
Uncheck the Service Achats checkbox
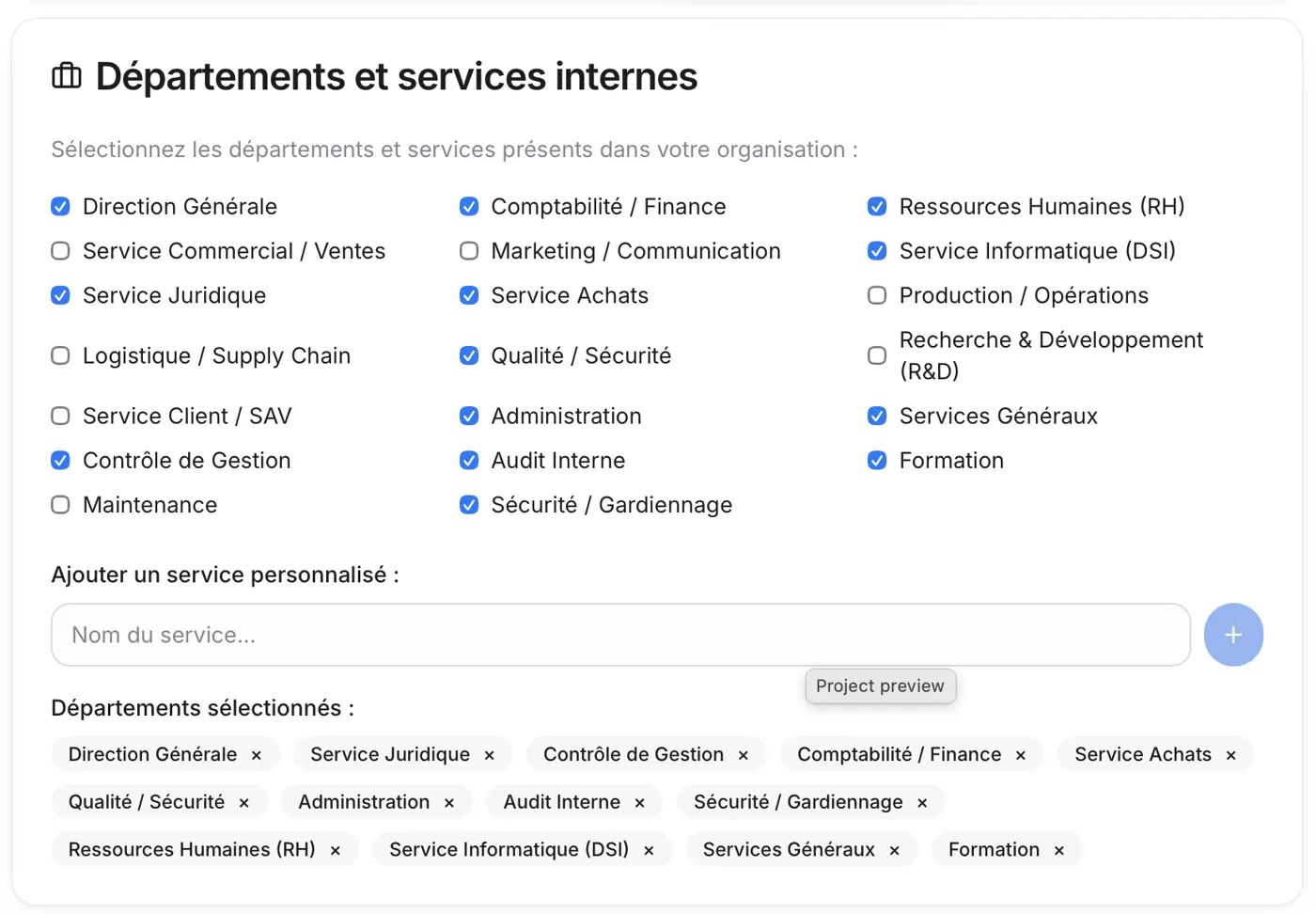[469, 295]
